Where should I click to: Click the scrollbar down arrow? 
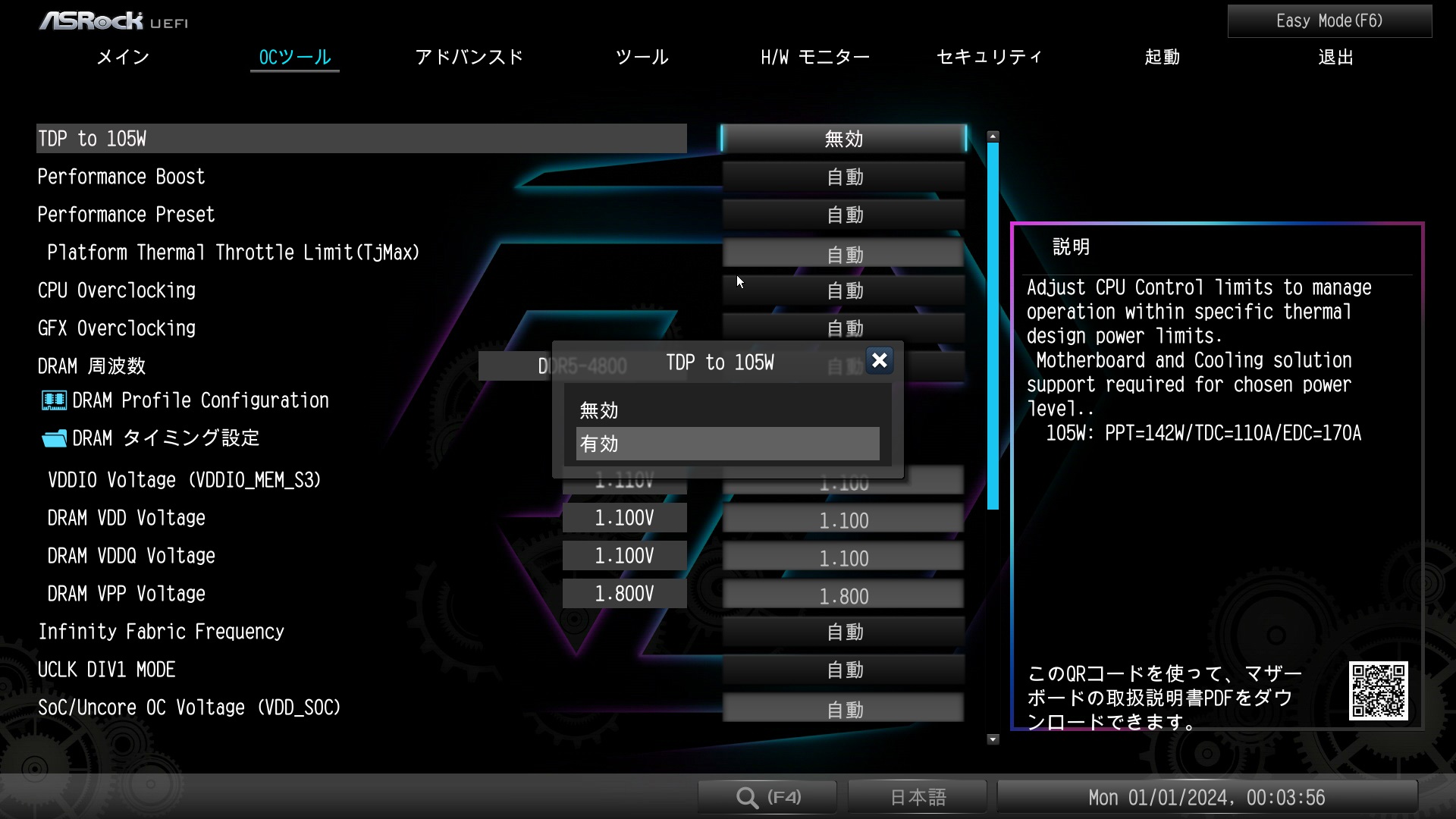click(991, 738)
